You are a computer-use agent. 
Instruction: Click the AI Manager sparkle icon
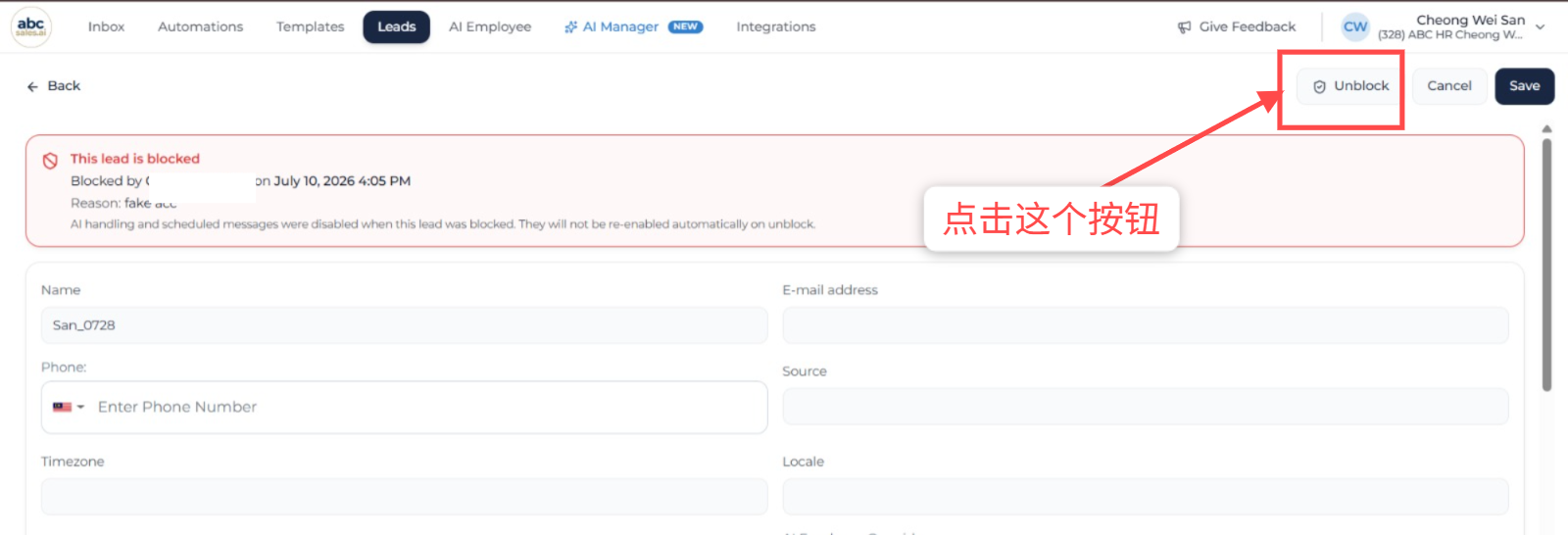(570, 26)
